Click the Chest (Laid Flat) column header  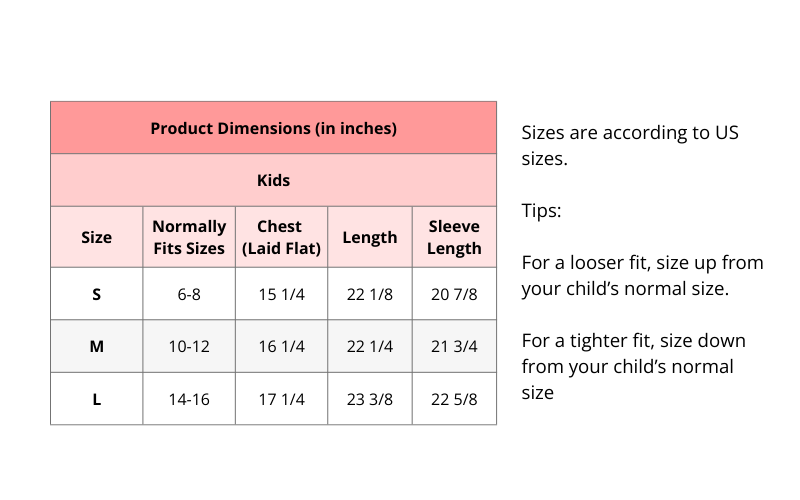click(x=280, y=237)
